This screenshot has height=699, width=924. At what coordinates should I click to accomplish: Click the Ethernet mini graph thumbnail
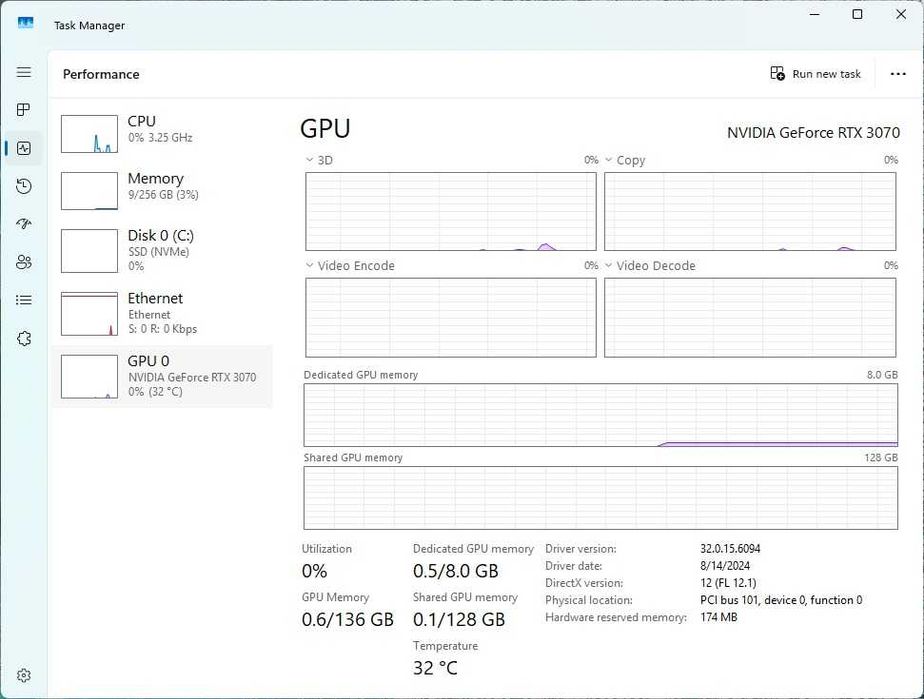(90, 314)
